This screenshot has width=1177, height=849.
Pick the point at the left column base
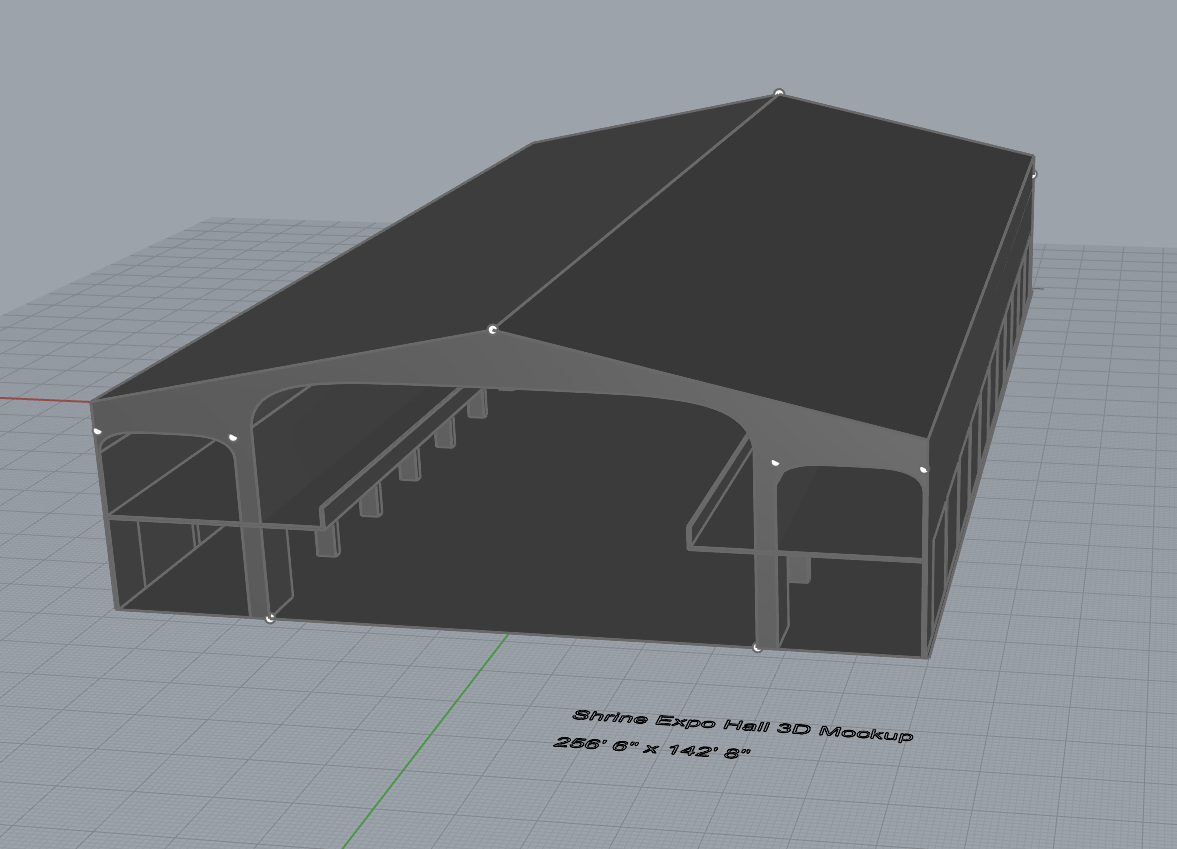click(270, 619)
